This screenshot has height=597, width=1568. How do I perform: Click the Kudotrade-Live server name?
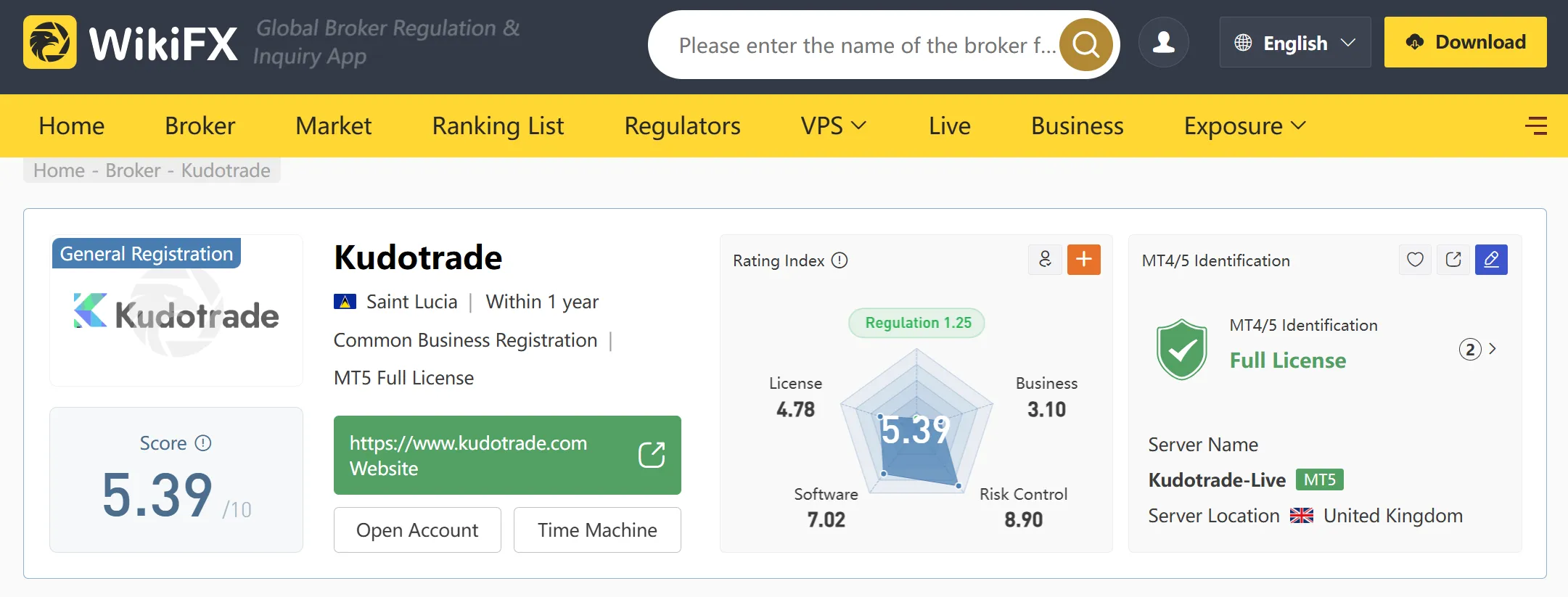(x=1217, y=480)
